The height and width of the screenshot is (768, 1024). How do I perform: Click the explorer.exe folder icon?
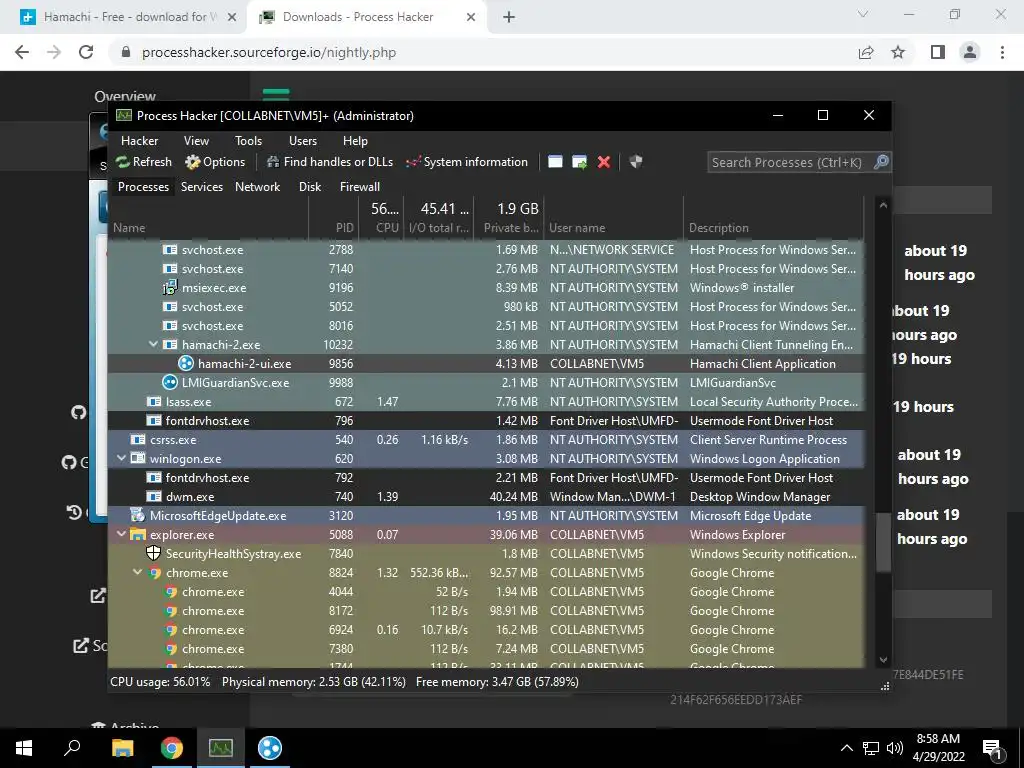coord(137,534)
